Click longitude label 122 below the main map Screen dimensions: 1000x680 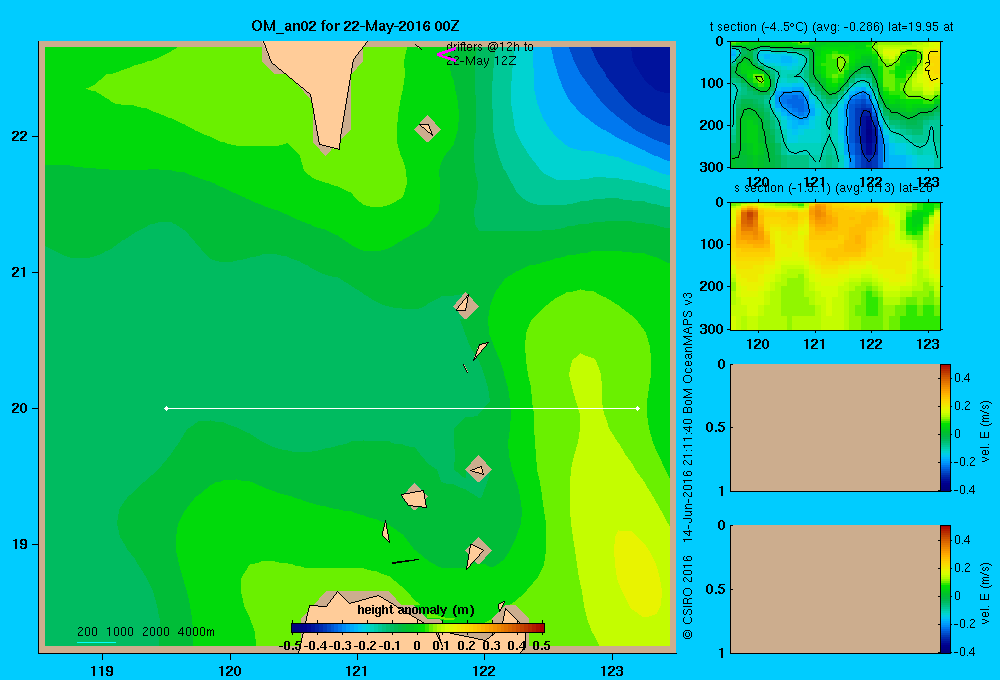(484, 670)
